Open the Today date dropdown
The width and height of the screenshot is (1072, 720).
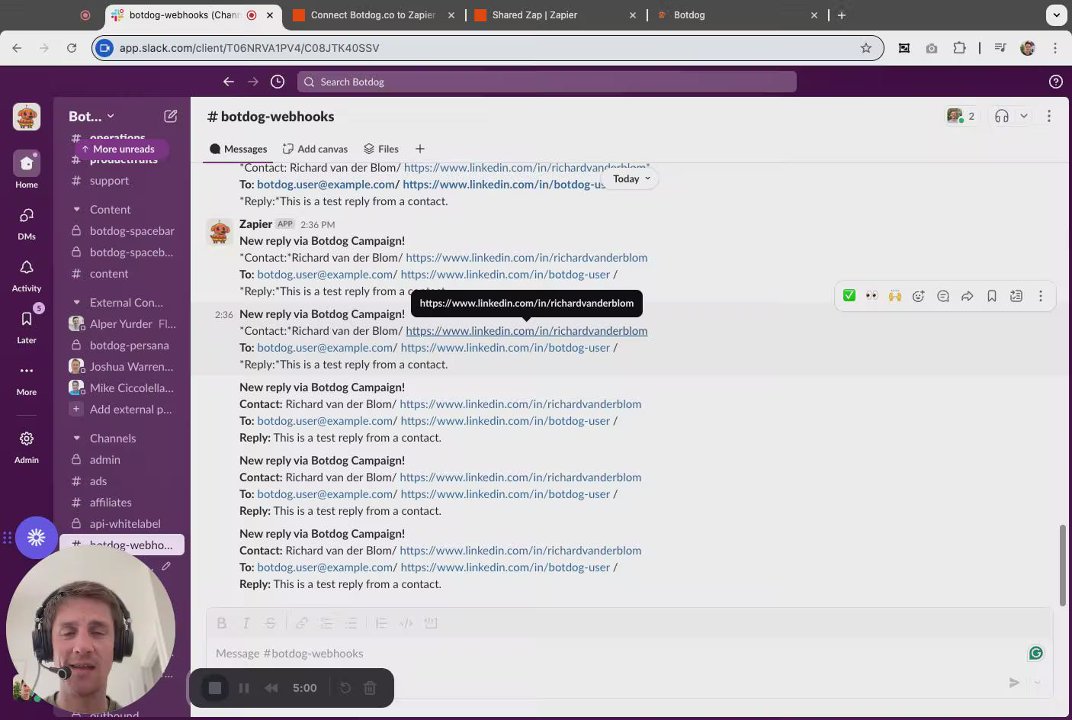pyautogui.click(x=632, y=178)
